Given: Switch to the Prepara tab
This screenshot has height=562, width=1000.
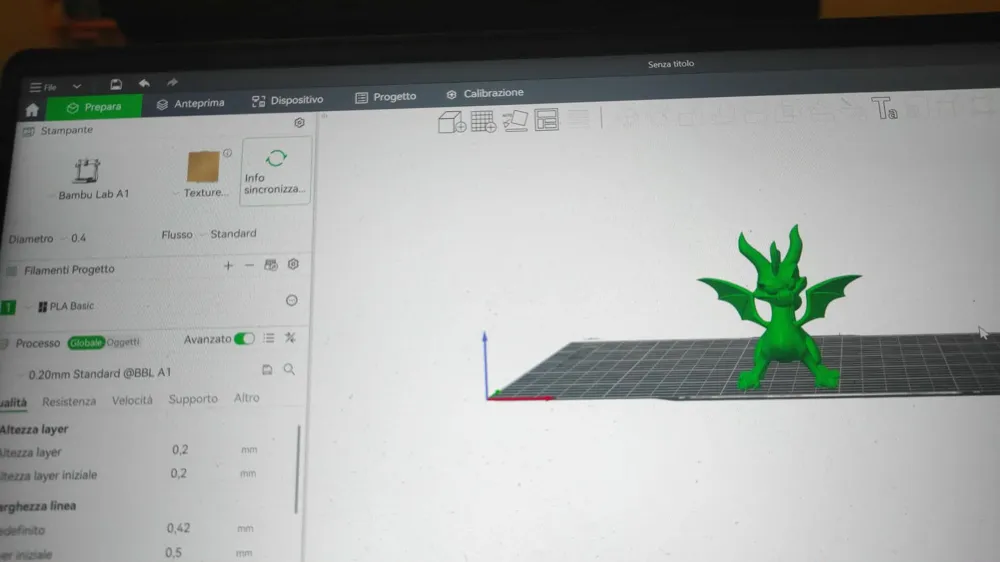Looking at the screenshot, I should click(94, 107).
